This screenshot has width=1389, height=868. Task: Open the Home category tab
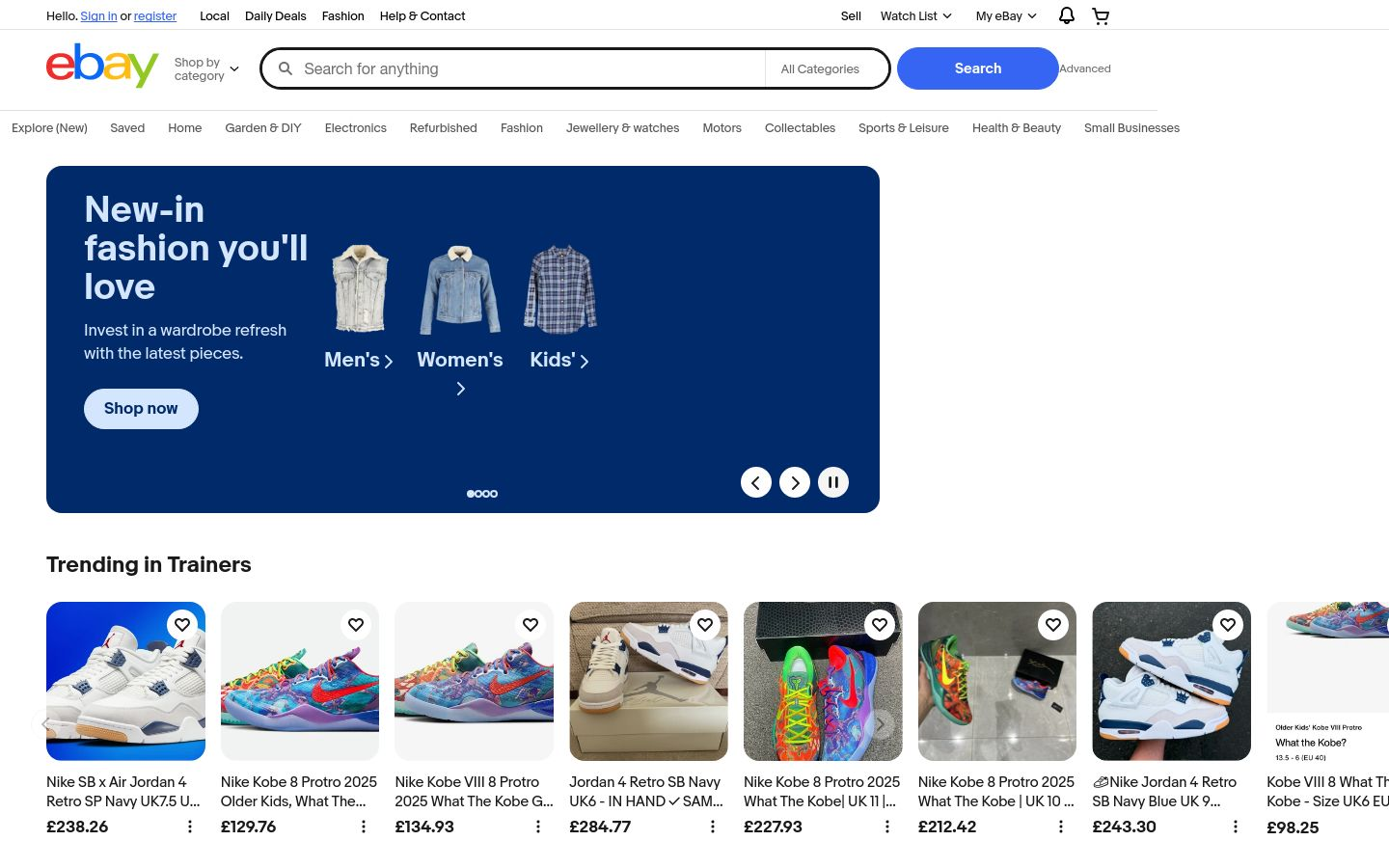coord(185,128)
